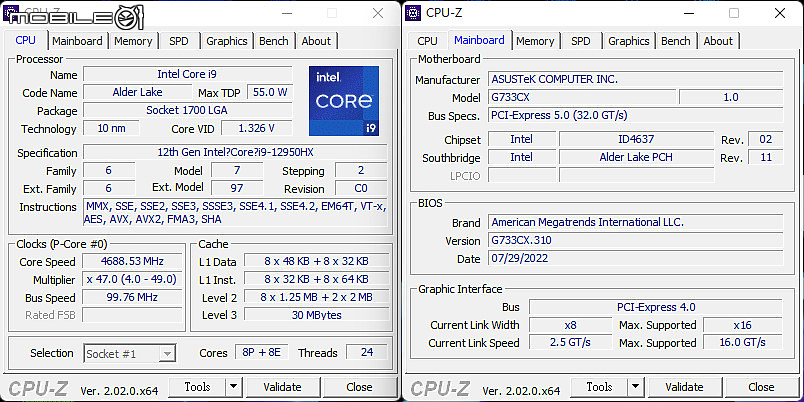This screenshot has height=402, width=804.
Task: Click Tools button in left window
Action: point(197,387)
